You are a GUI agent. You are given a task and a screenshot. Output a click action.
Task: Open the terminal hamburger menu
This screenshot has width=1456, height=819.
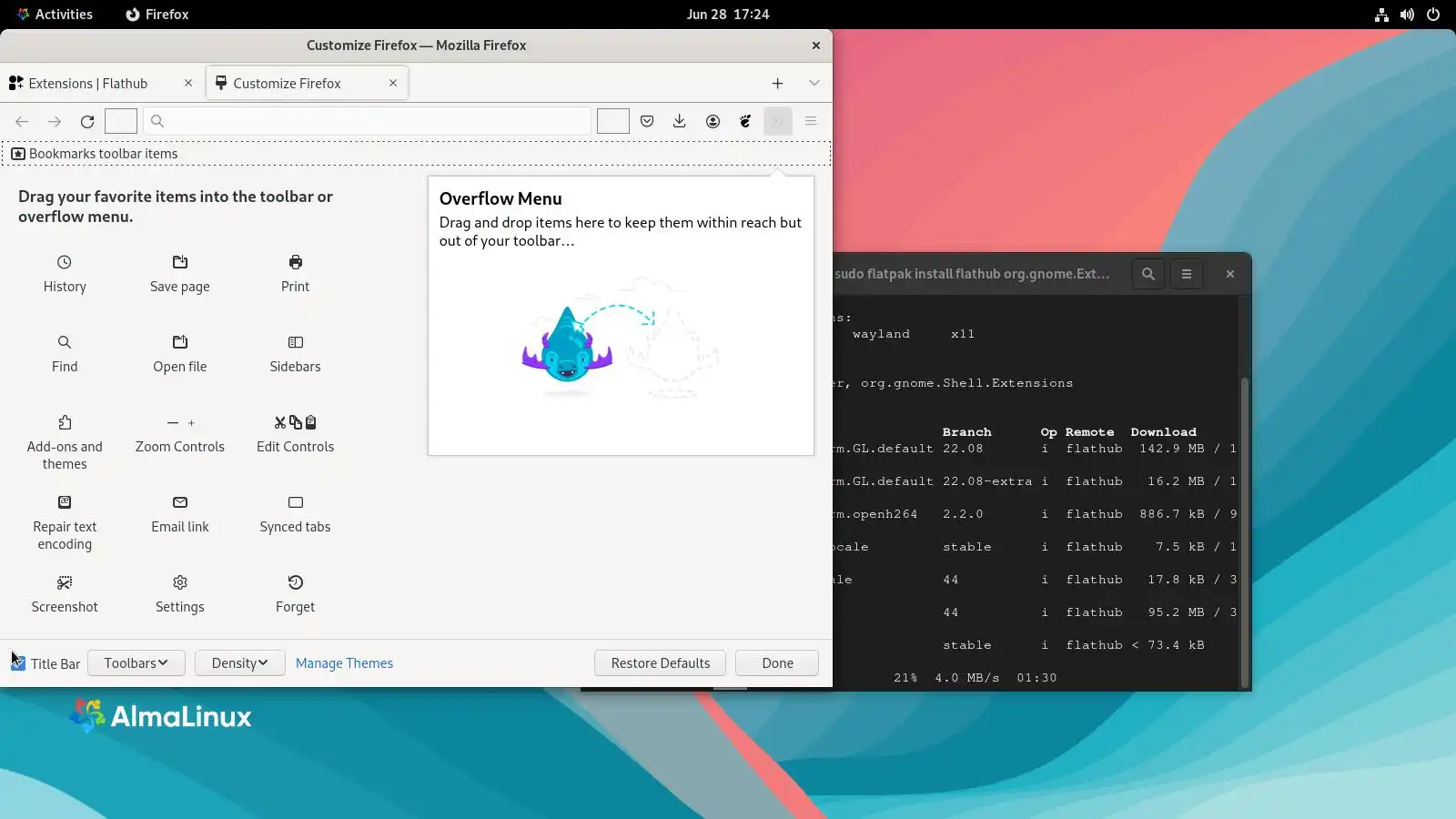[1187, 274]
